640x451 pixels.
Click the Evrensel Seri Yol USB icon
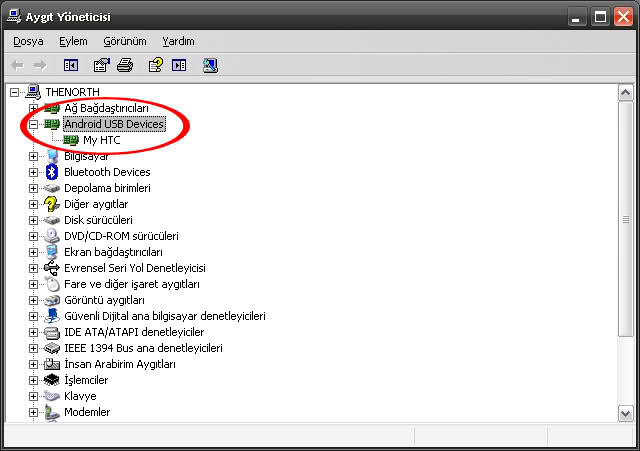pyautogui.click(x=52, y=268)
